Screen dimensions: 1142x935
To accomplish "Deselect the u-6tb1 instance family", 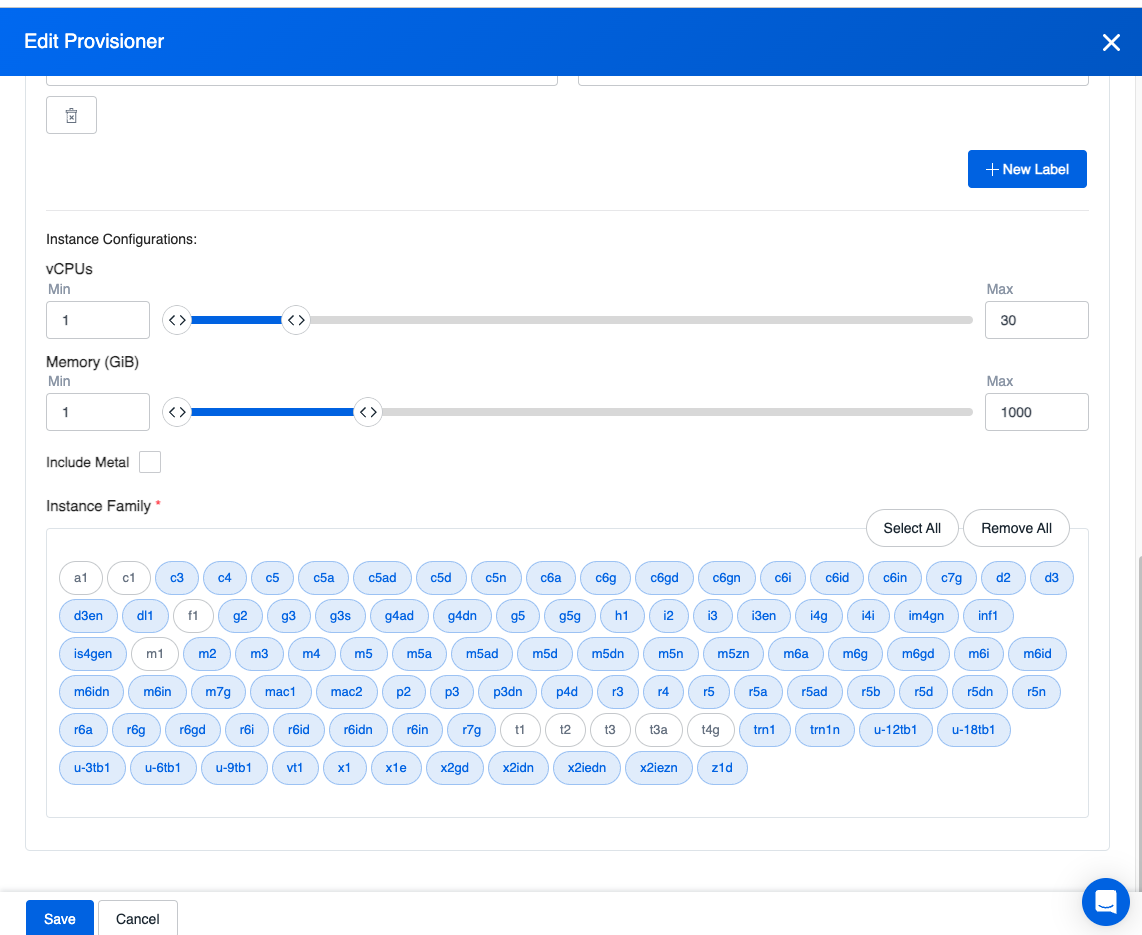I will pyautogui.click(x=163, y=767).
